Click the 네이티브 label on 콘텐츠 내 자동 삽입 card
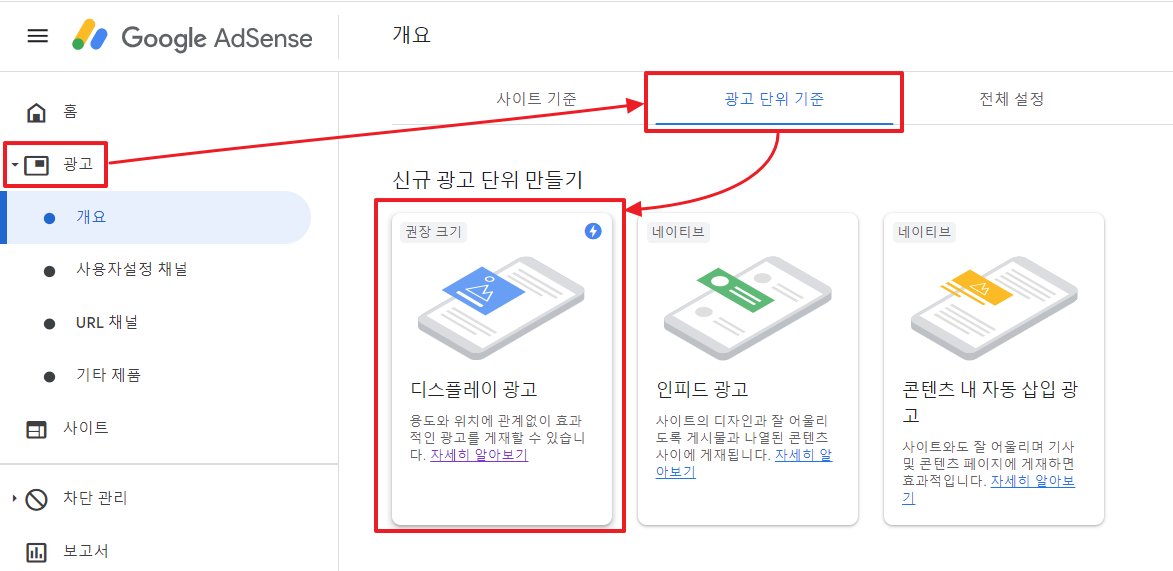This screenshot has width=1173, height=571. 925,232
